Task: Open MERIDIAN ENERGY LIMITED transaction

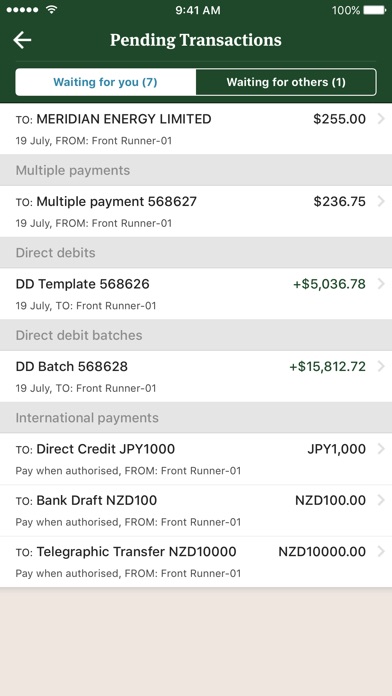Action: (196, 129)
